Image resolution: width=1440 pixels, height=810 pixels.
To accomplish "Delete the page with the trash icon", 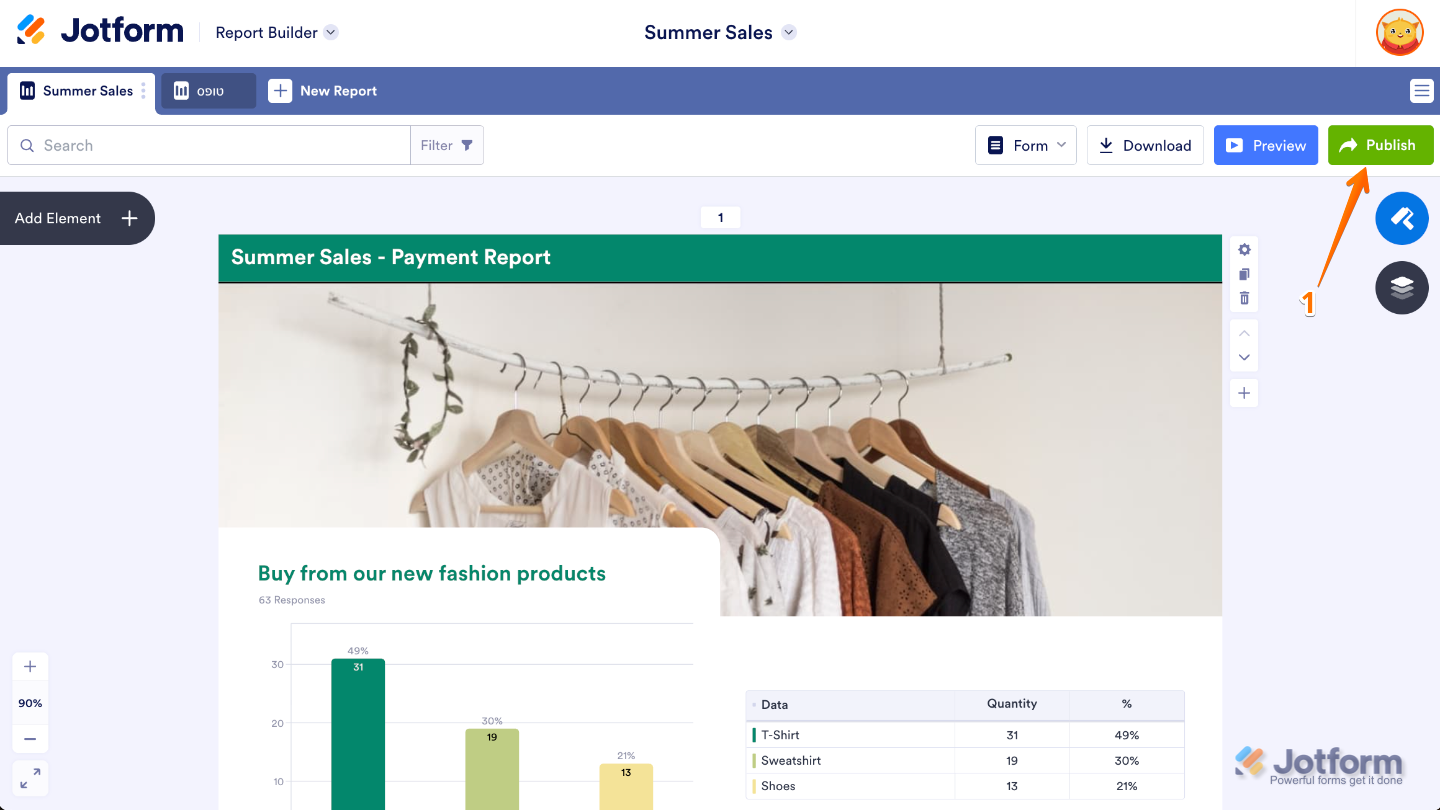I will [x=1243, y=298].
